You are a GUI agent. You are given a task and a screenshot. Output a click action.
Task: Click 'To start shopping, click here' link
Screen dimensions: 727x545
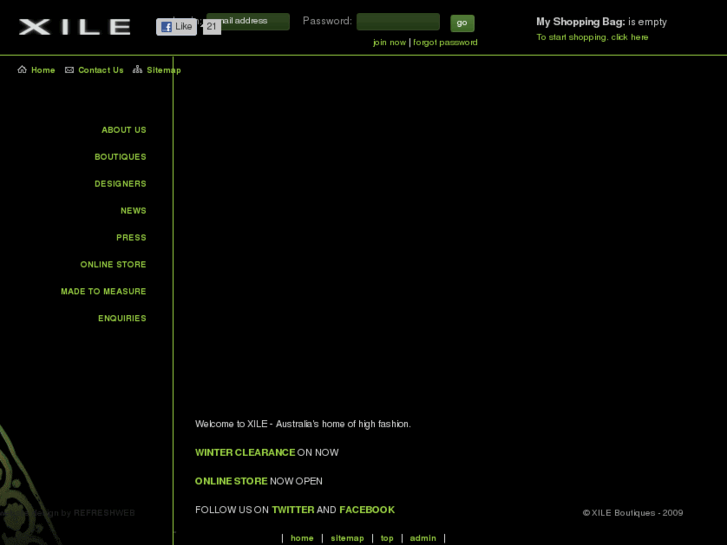[592, 37]
